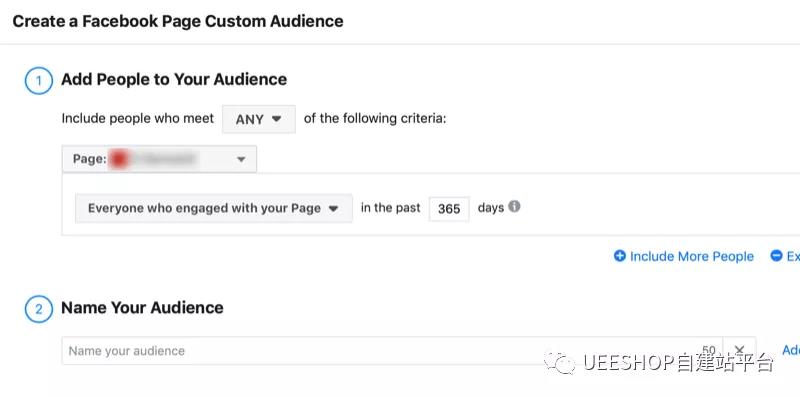Clear the audience name with X icon
This screenshot has width=800, height=397.
pyautogui.click(x=739, y=351)
